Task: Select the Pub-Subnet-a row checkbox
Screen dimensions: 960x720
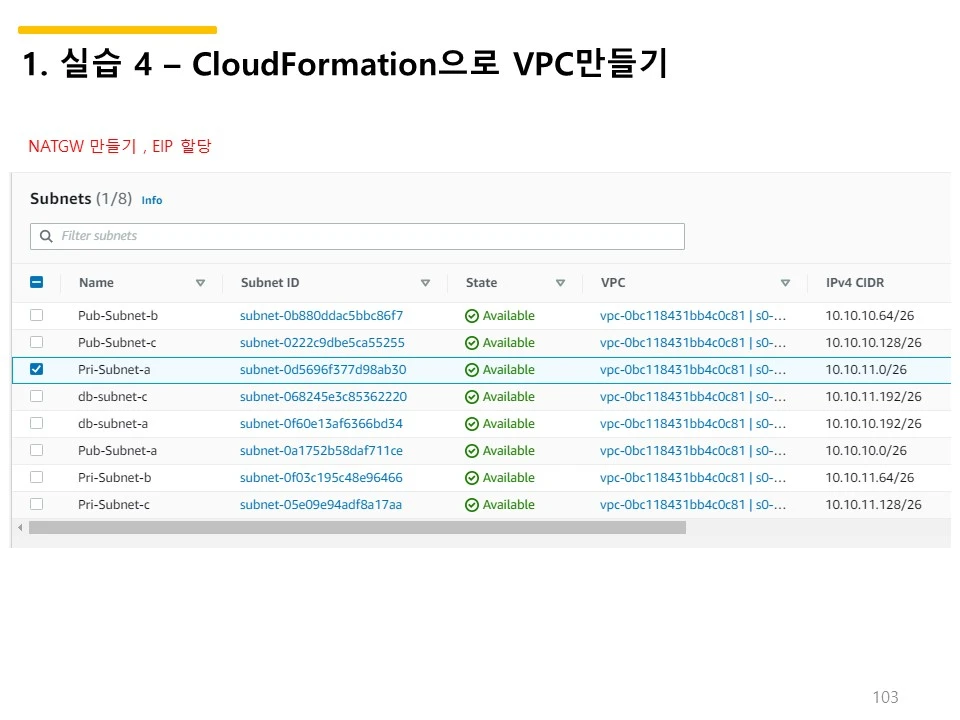Action: [37, 450]
